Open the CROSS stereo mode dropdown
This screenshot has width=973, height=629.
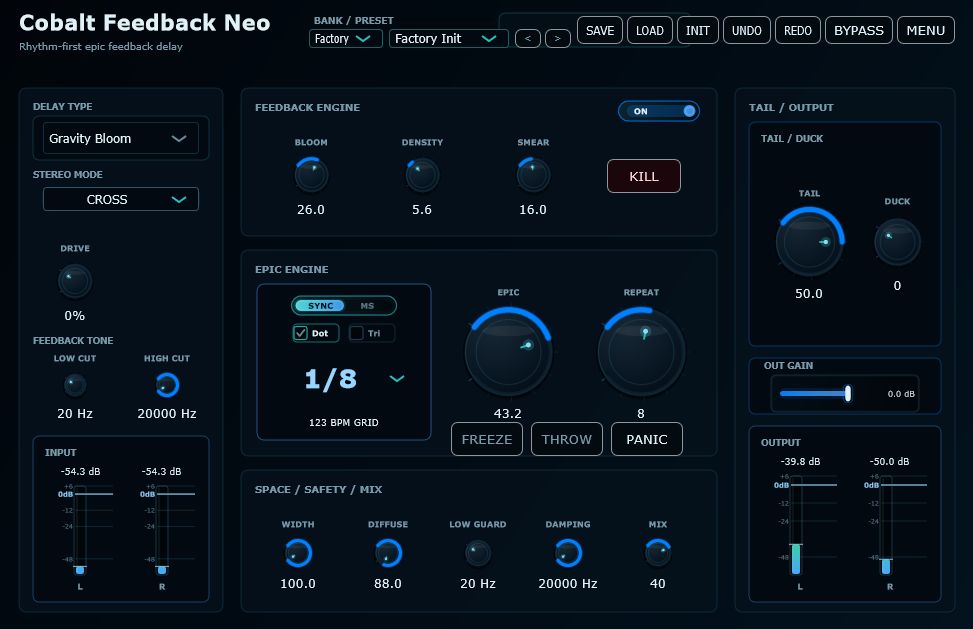(x=120, y=199)
